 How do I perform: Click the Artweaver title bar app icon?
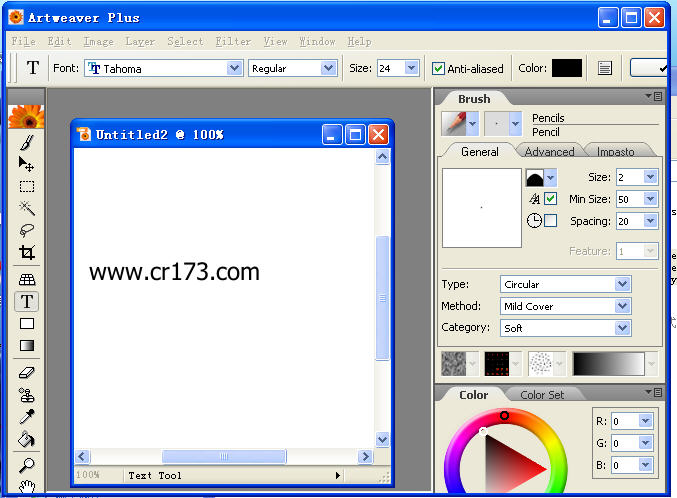click(16, 17)
